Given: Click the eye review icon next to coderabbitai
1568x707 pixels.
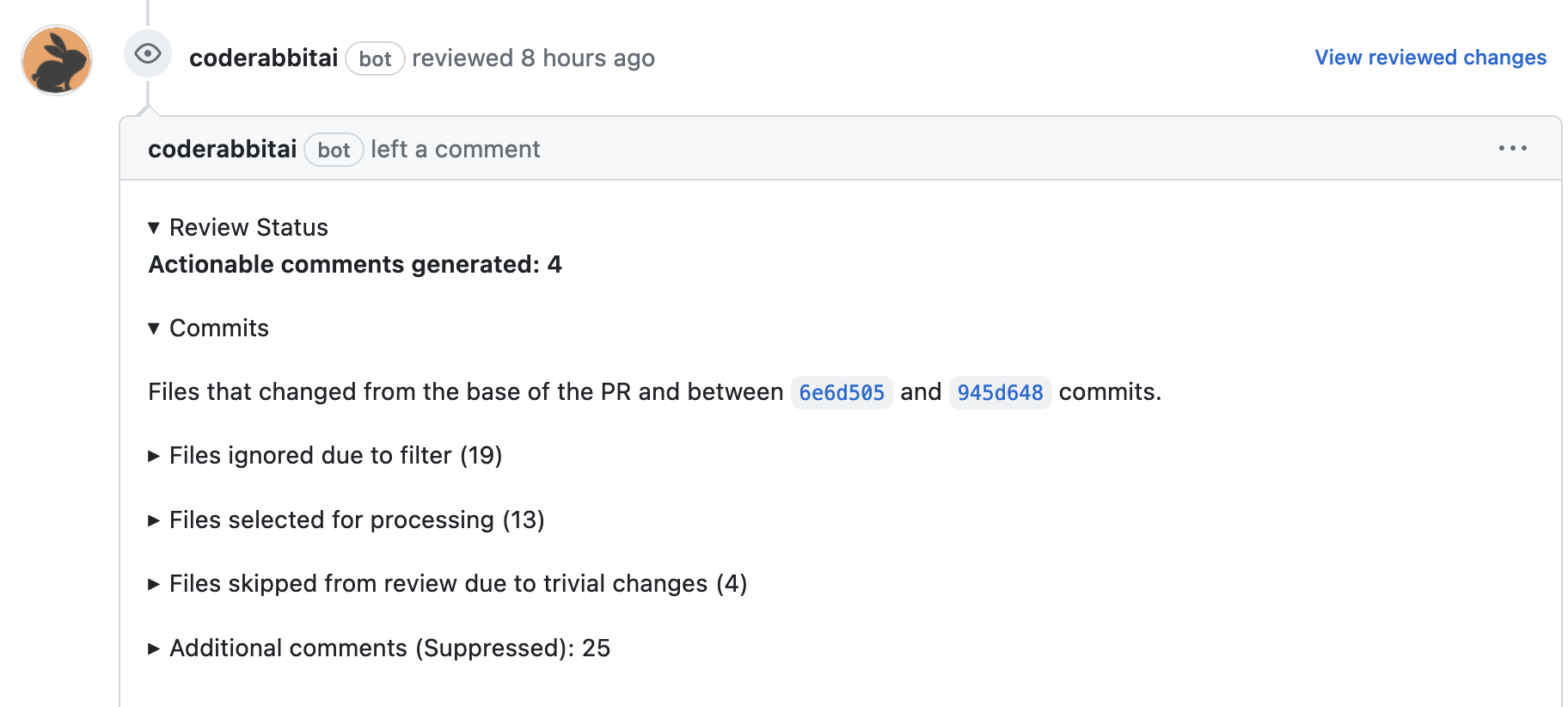Looking at the screenshot, I should pos(148,54).
